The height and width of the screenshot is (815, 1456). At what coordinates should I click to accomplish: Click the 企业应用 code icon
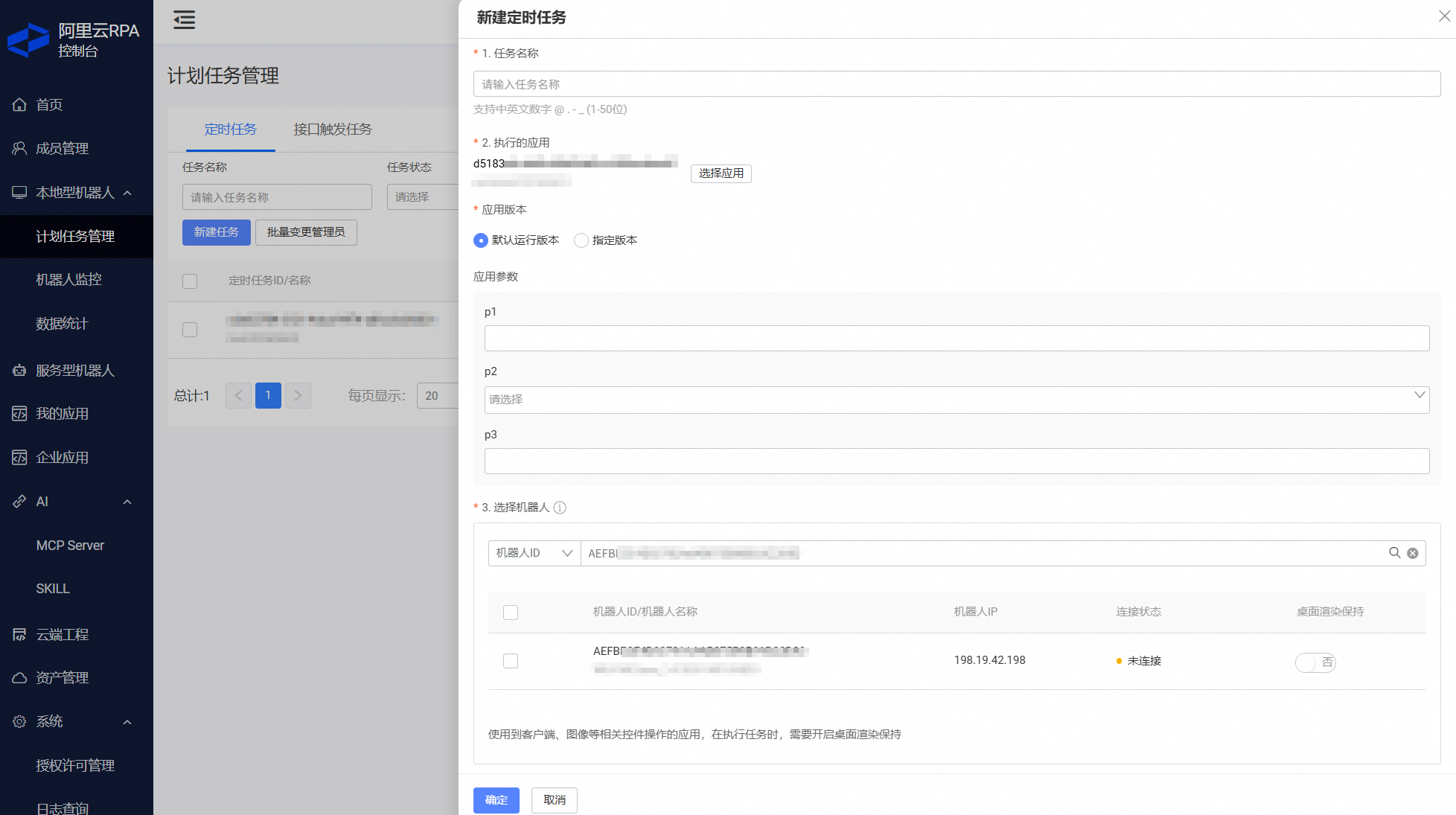[19, 458]
